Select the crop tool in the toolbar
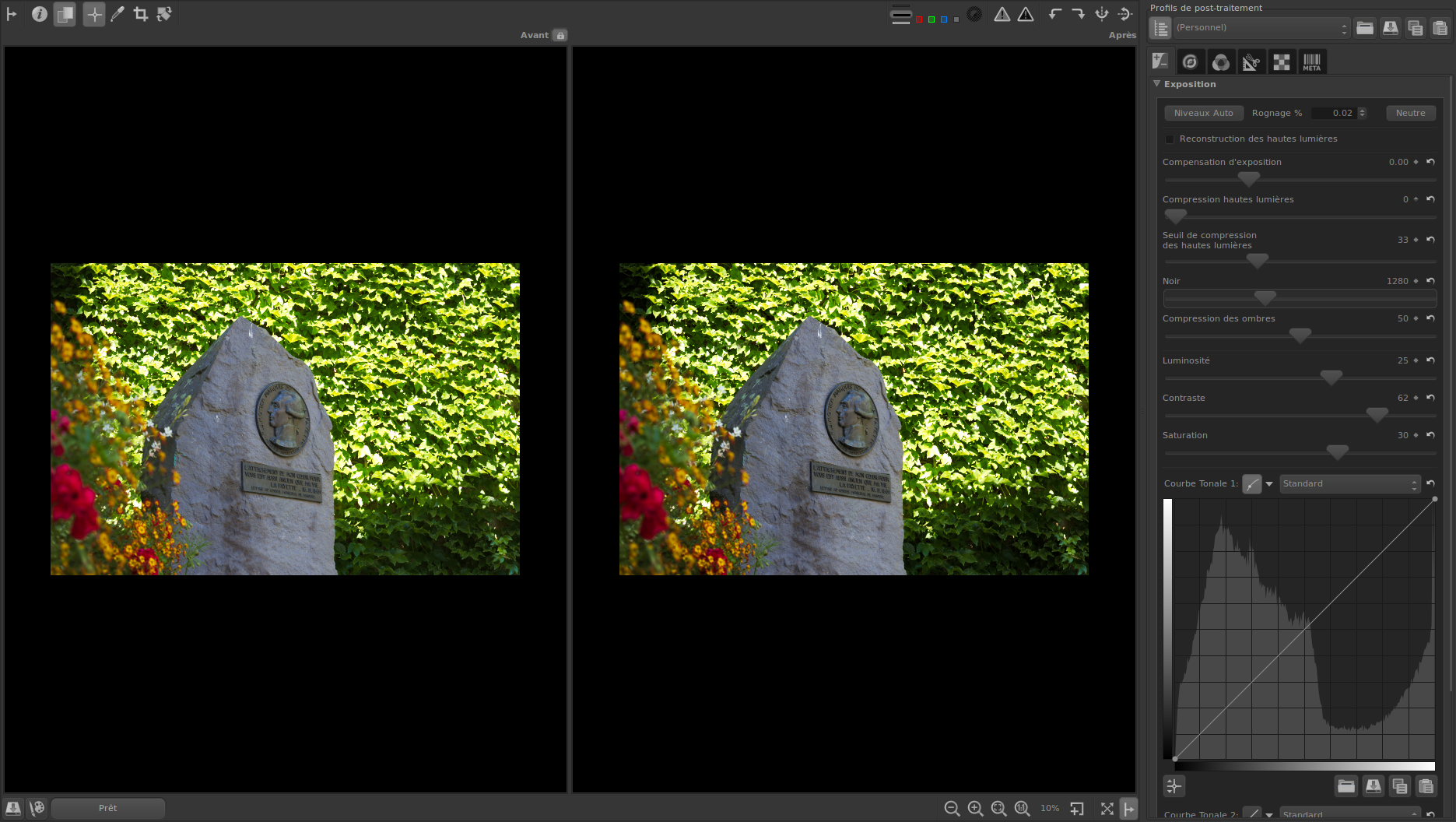Screen dimensions: 1456x822 coord(141,14)
